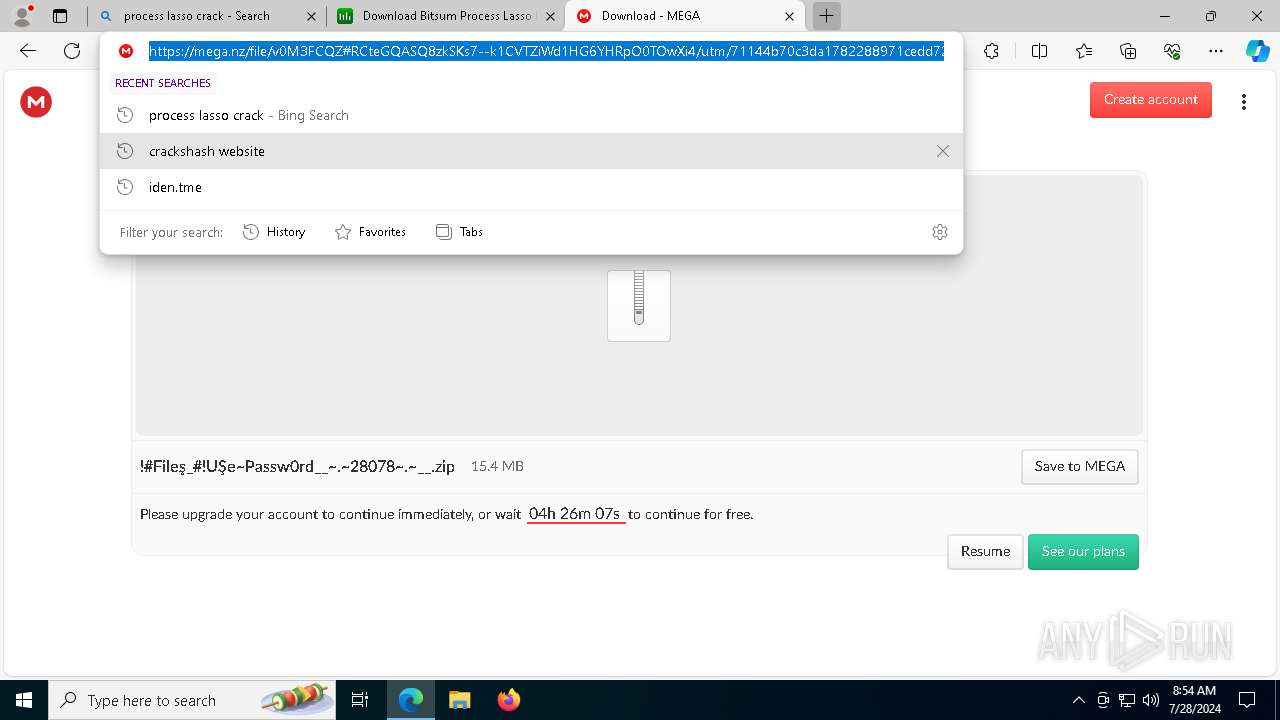
Task: Click the Recent Searches label
Action: pyautogui.click(x=163, y=83)
